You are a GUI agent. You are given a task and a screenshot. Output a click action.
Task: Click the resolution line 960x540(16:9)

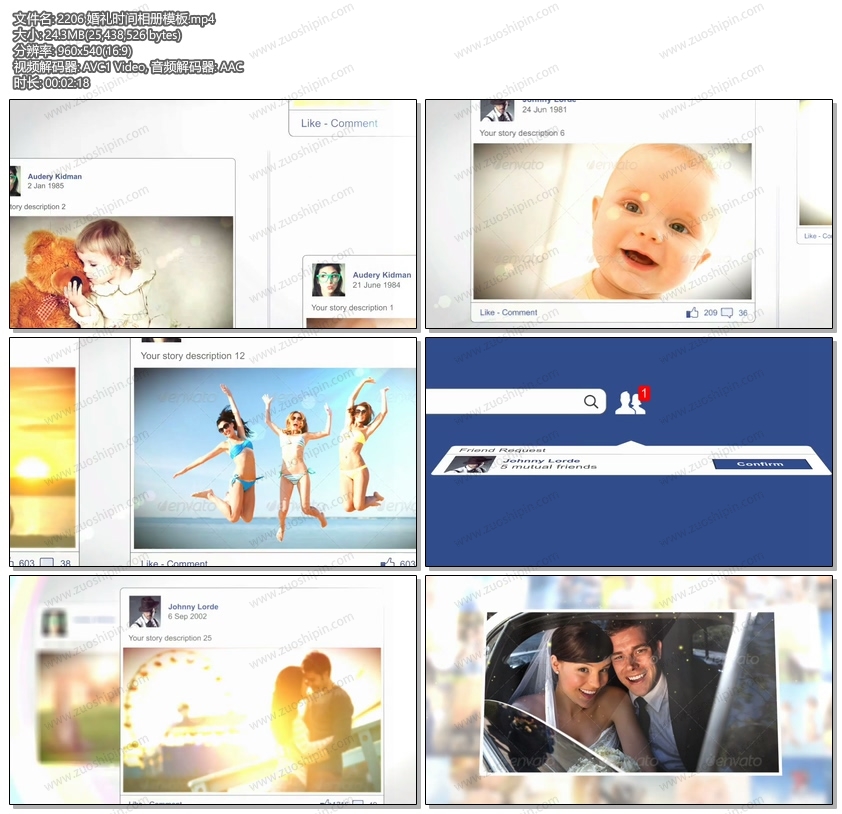click(72, 51)
